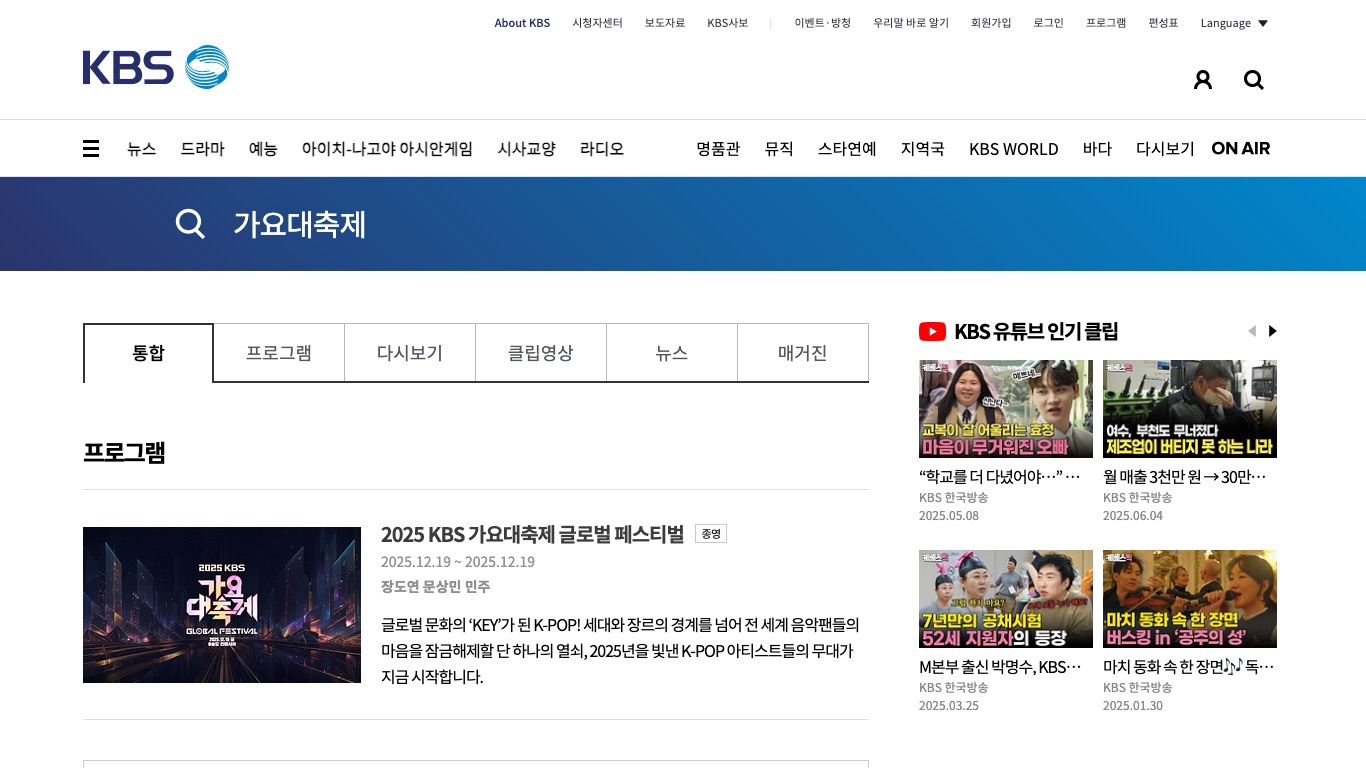The image size is (1366, 768).
Task: Open the header search magnifier icon
Action: 1254,80
